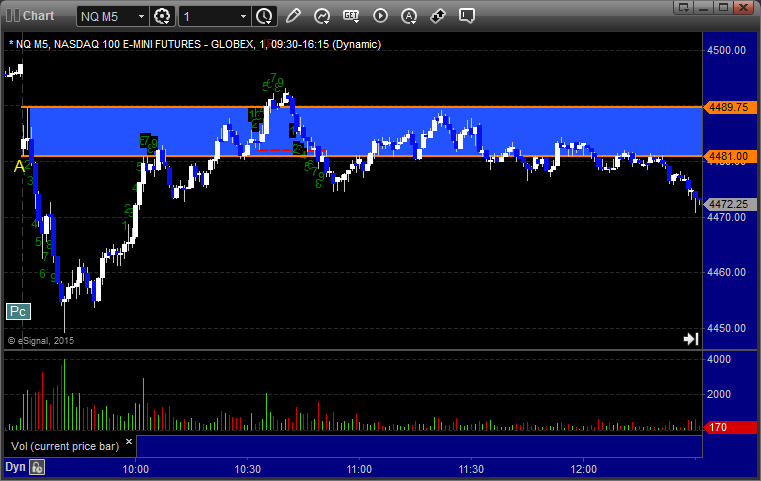Select the red dashed horizontal line in blue zone

[x=292, y=150]
